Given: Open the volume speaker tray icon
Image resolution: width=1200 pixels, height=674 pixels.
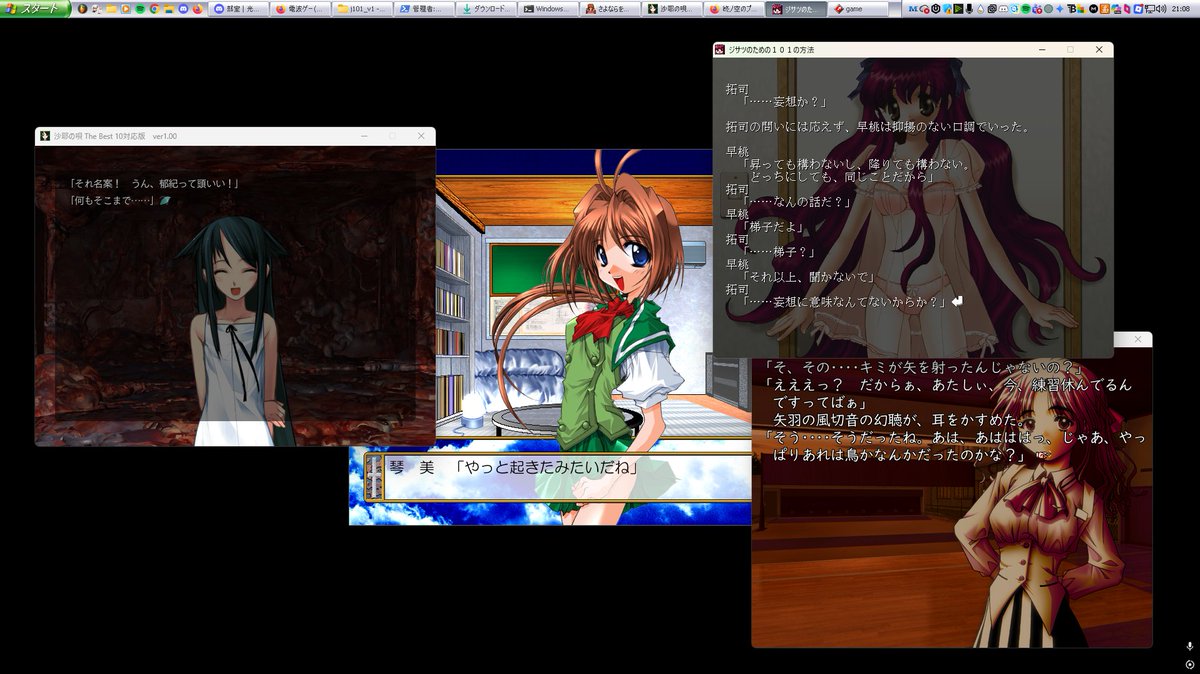Looking at the screenshot, I should tap(1161, 9).
